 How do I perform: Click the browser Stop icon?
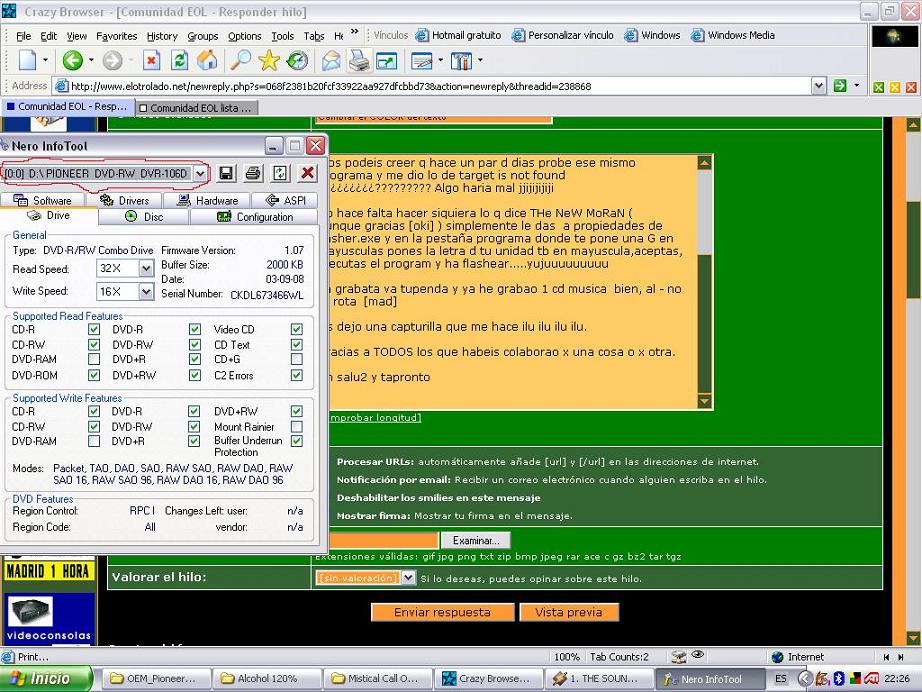coord(151,61)
